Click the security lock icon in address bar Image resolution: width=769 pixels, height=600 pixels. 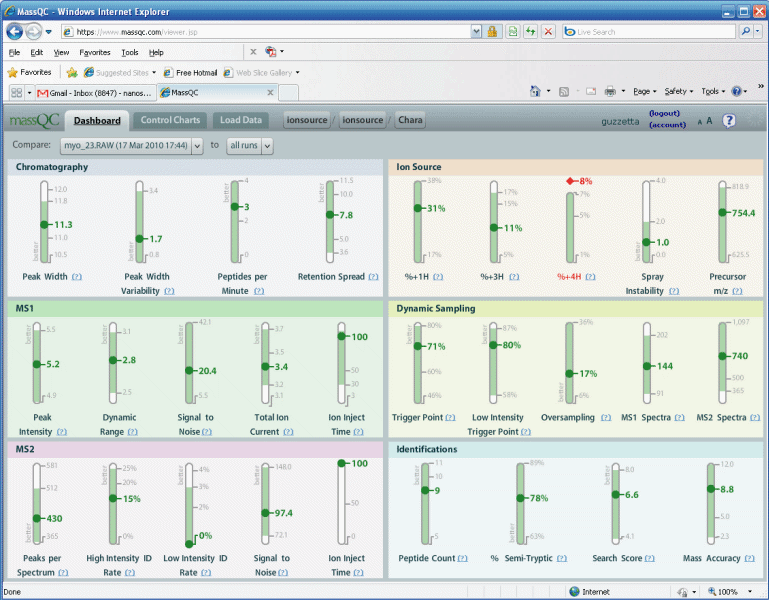point(492,32)
